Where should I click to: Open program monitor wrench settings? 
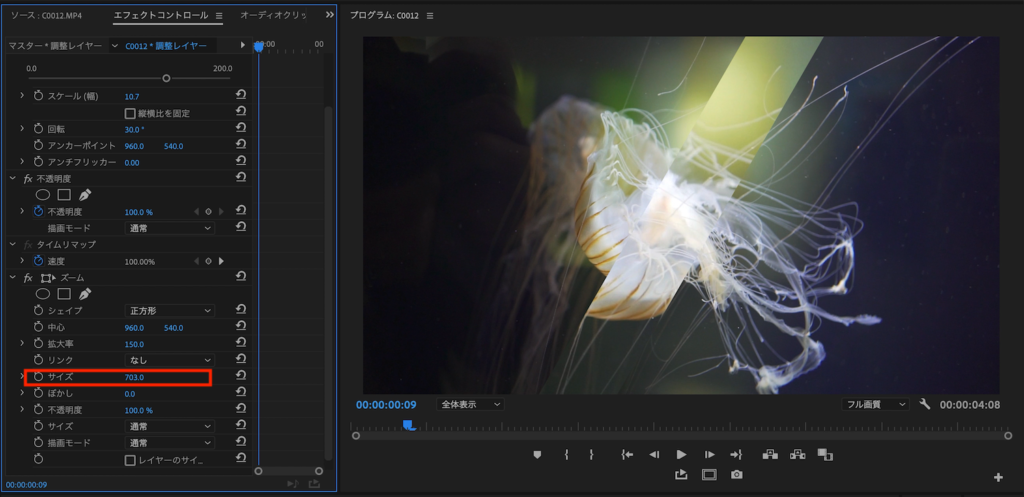click(x=924, y=404)
